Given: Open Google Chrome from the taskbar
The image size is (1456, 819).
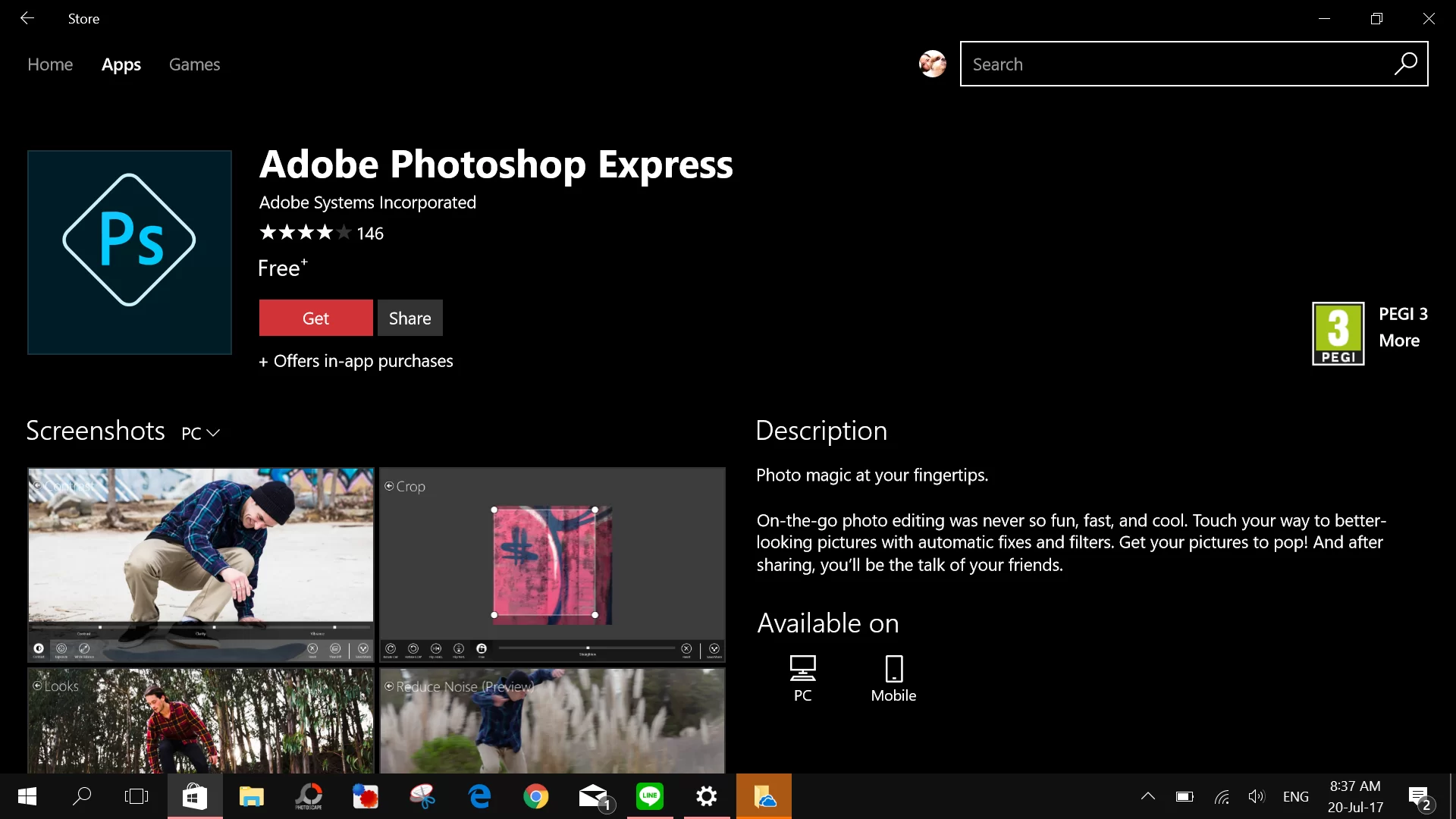Looking at the screenshot, I should pos(536,796).
